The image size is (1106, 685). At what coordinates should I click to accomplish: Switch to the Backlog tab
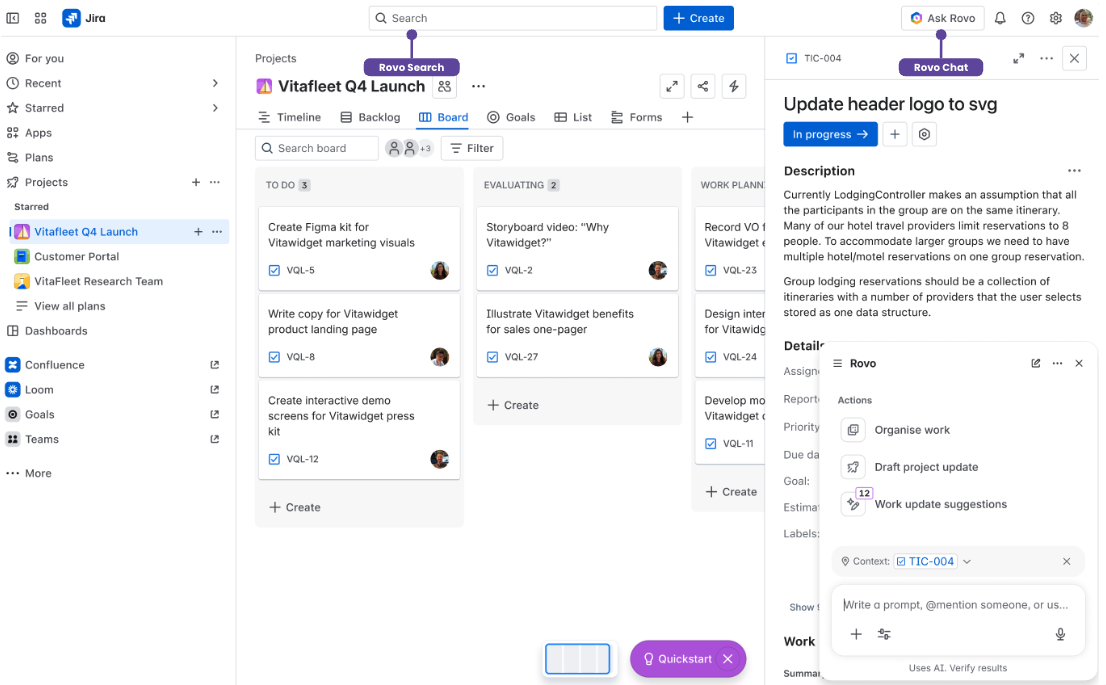click(x=370, y=117)
